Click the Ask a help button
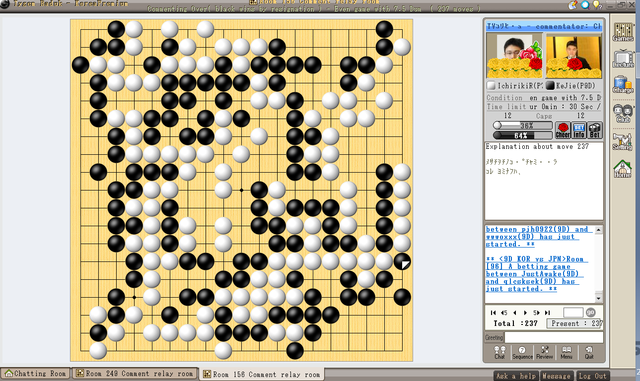 (516, 376)
